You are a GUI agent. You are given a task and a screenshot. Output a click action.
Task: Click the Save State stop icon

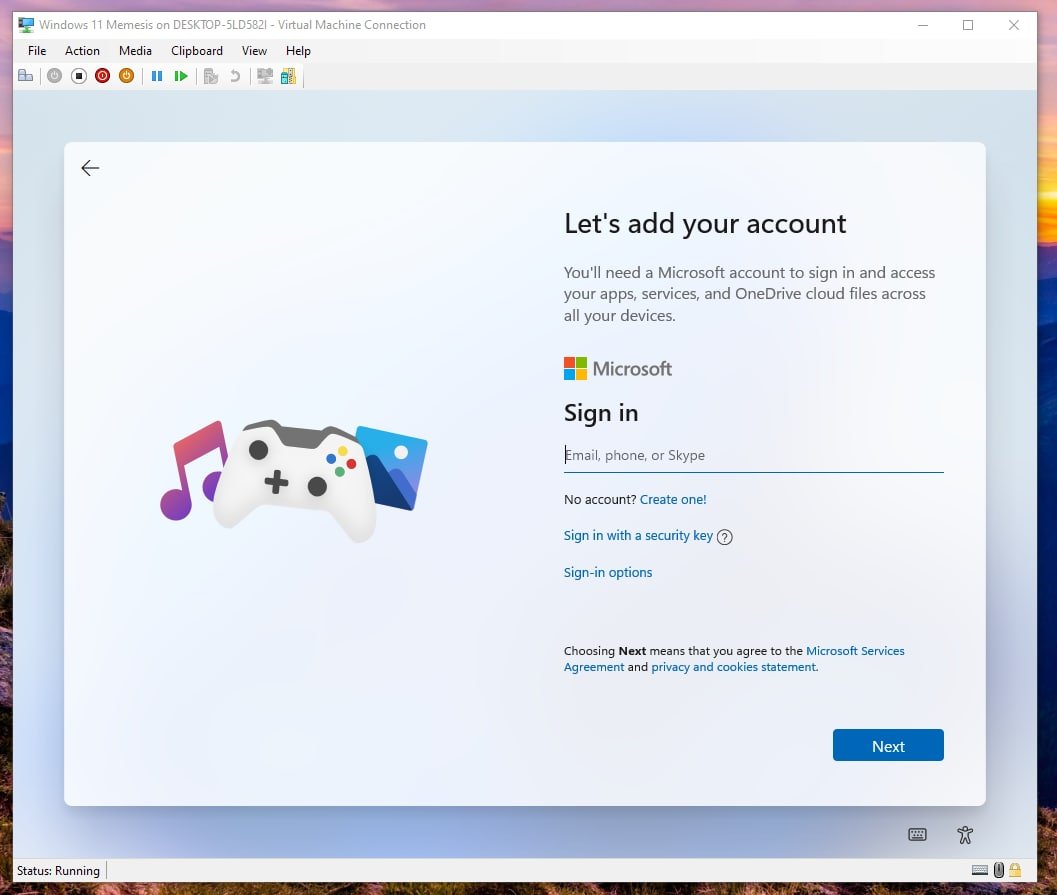[x=78, y=75]
